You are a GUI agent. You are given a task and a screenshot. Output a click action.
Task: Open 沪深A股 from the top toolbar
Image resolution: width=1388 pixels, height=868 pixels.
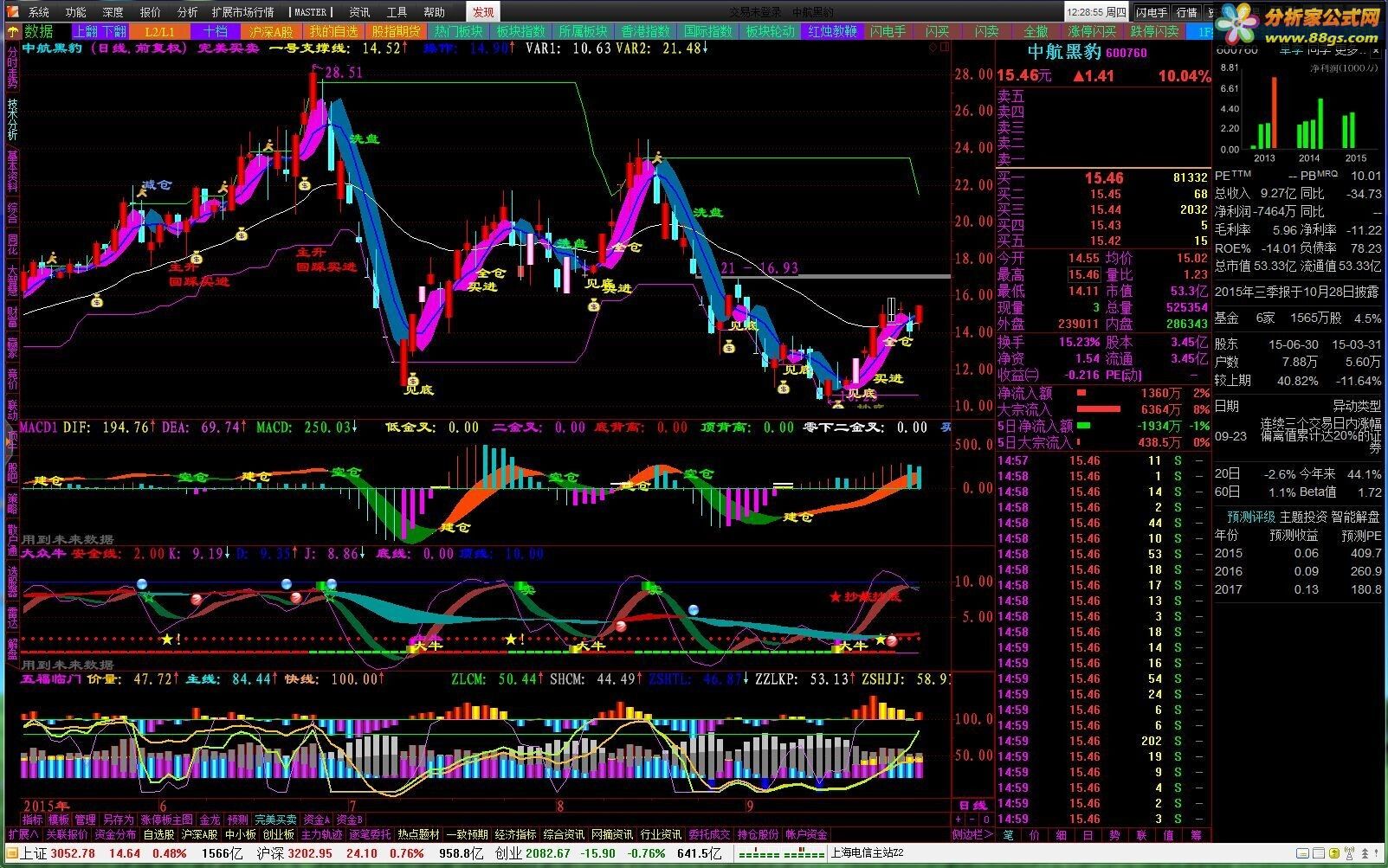(x=271, y=31)
